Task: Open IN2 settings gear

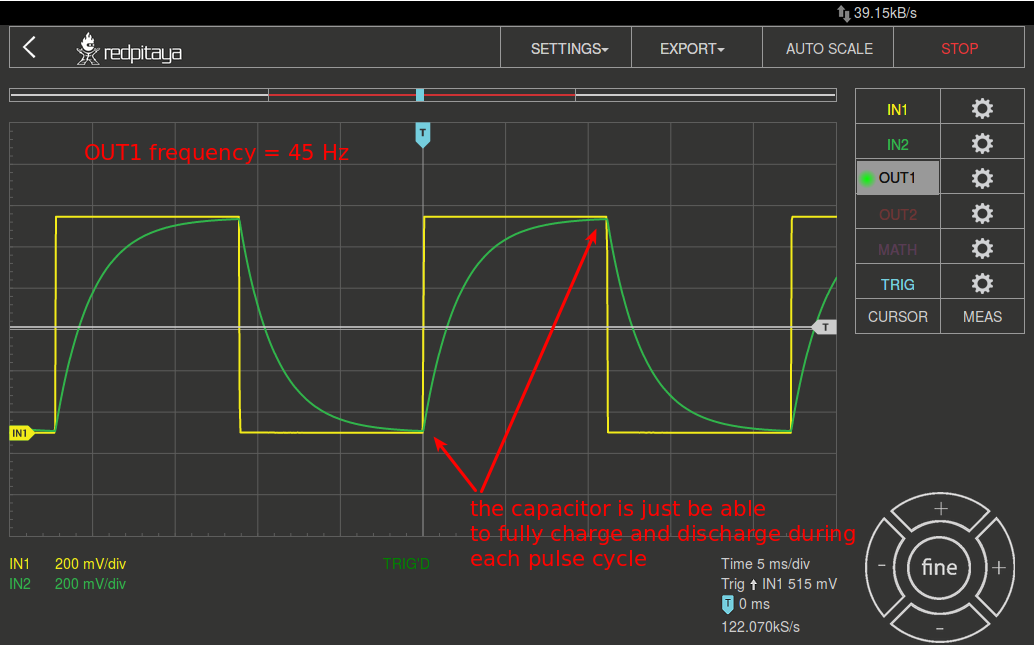Action: tap(982, 143)
